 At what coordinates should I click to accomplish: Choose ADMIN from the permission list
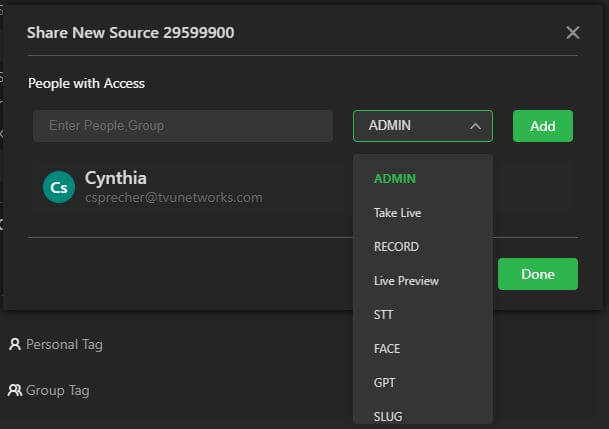pos(395,179)
